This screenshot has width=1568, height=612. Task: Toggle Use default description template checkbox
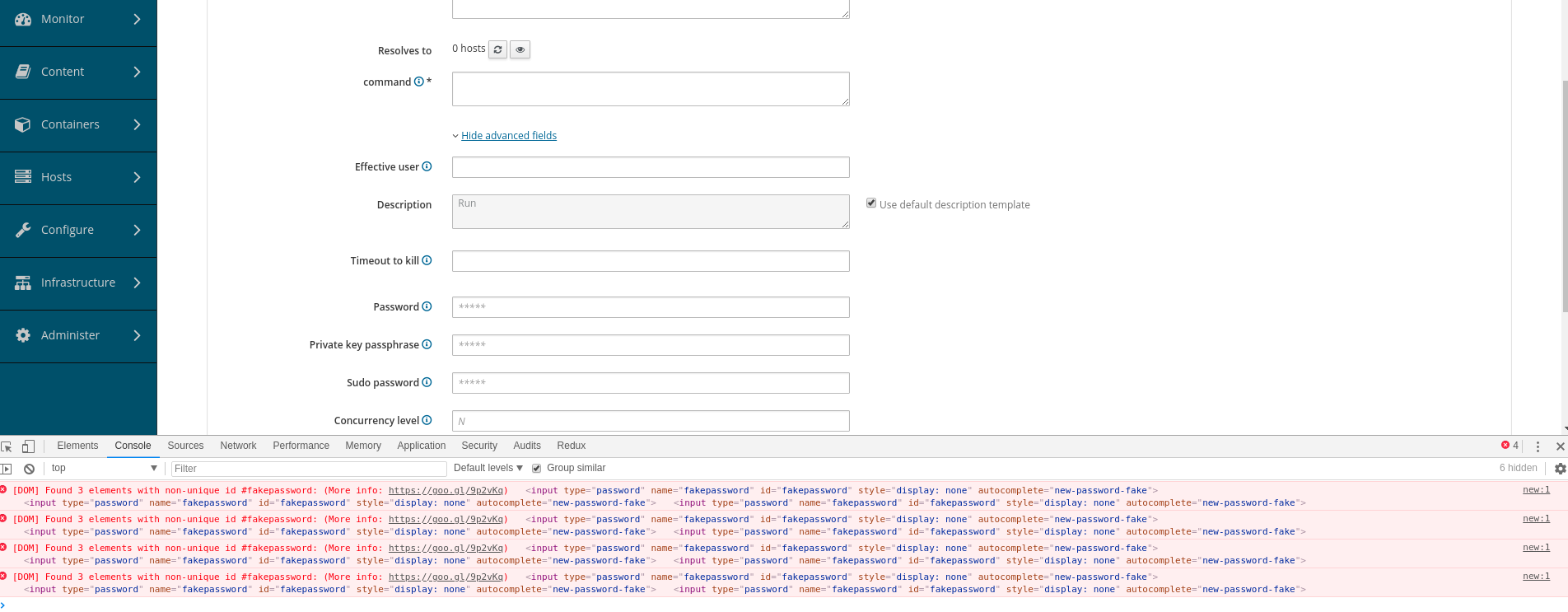click(871, 203)
